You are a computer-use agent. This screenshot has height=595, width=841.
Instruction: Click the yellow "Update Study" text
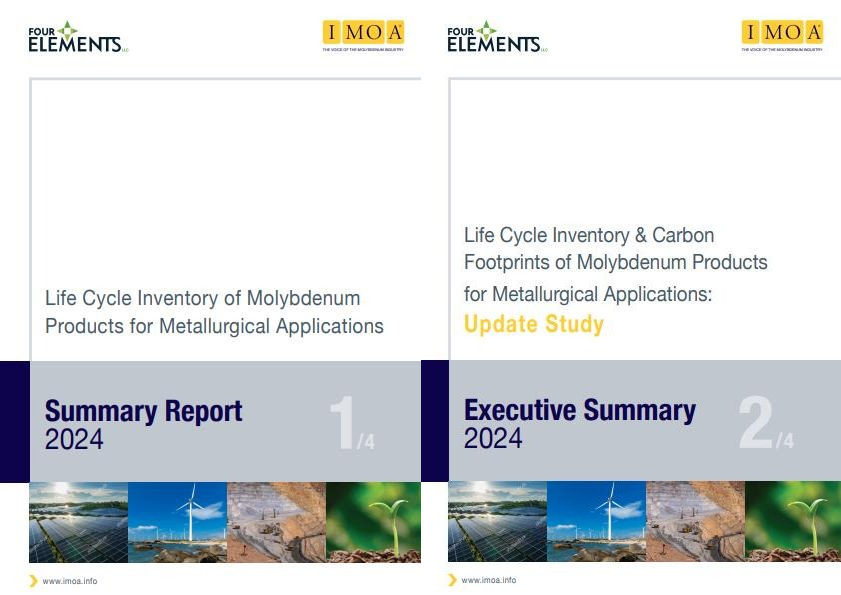pyautogui.click(x=534, y=324)
